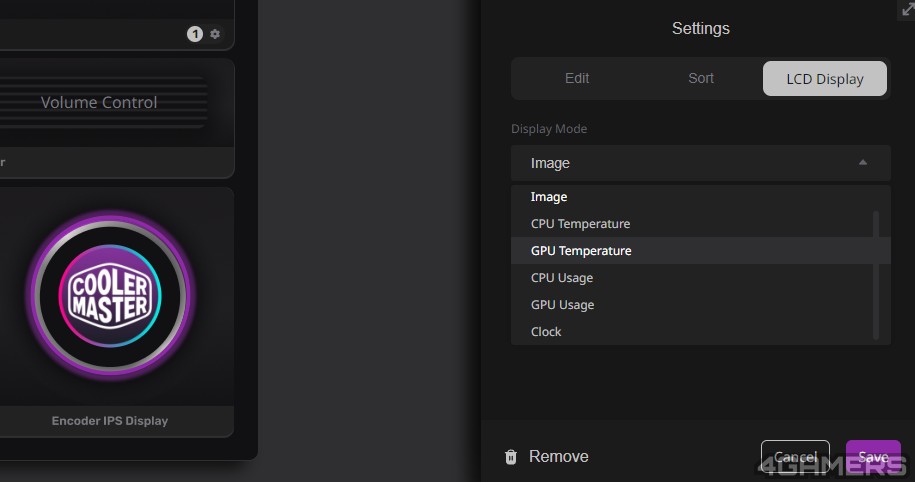Image resolution: width=915 pixels, height=482 pixels.
Task: Switch to the Edit tab
Action: 577,78
